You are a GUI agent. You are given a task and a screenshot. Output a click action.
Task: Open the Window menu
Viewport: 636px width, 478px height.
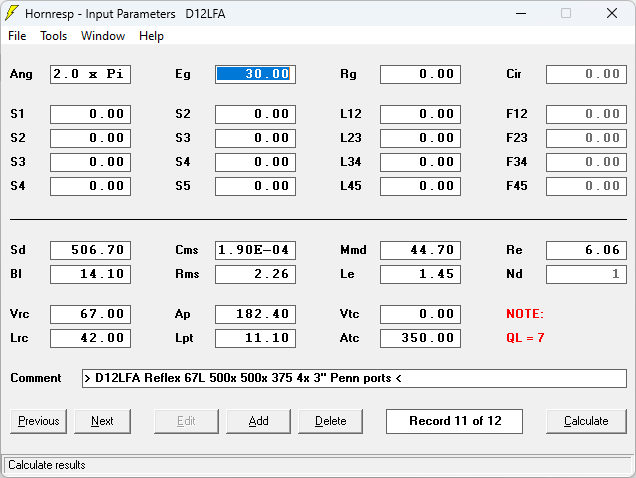(x=103, y=36)
